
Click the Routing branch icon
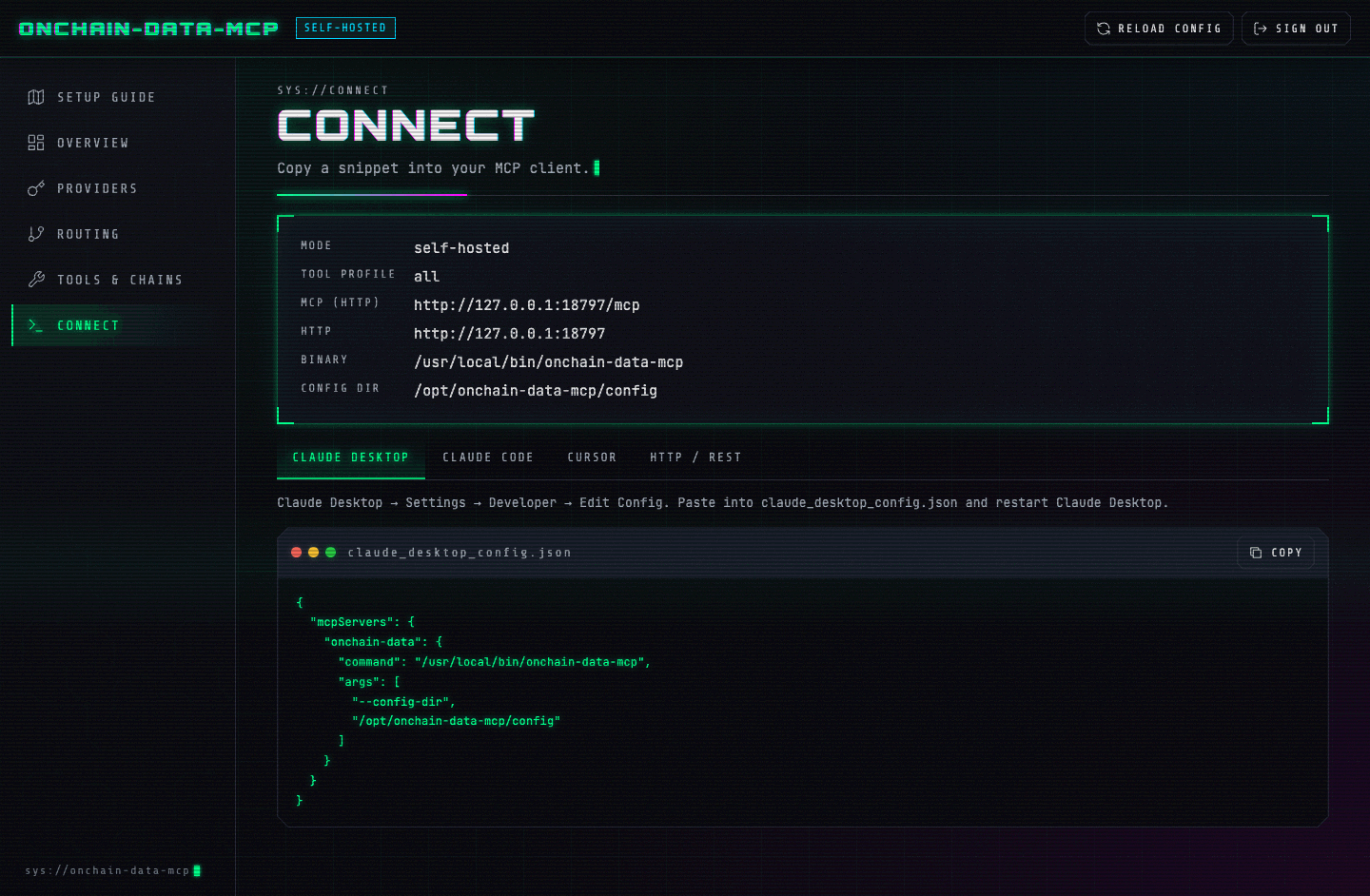[x=36, y=234]
